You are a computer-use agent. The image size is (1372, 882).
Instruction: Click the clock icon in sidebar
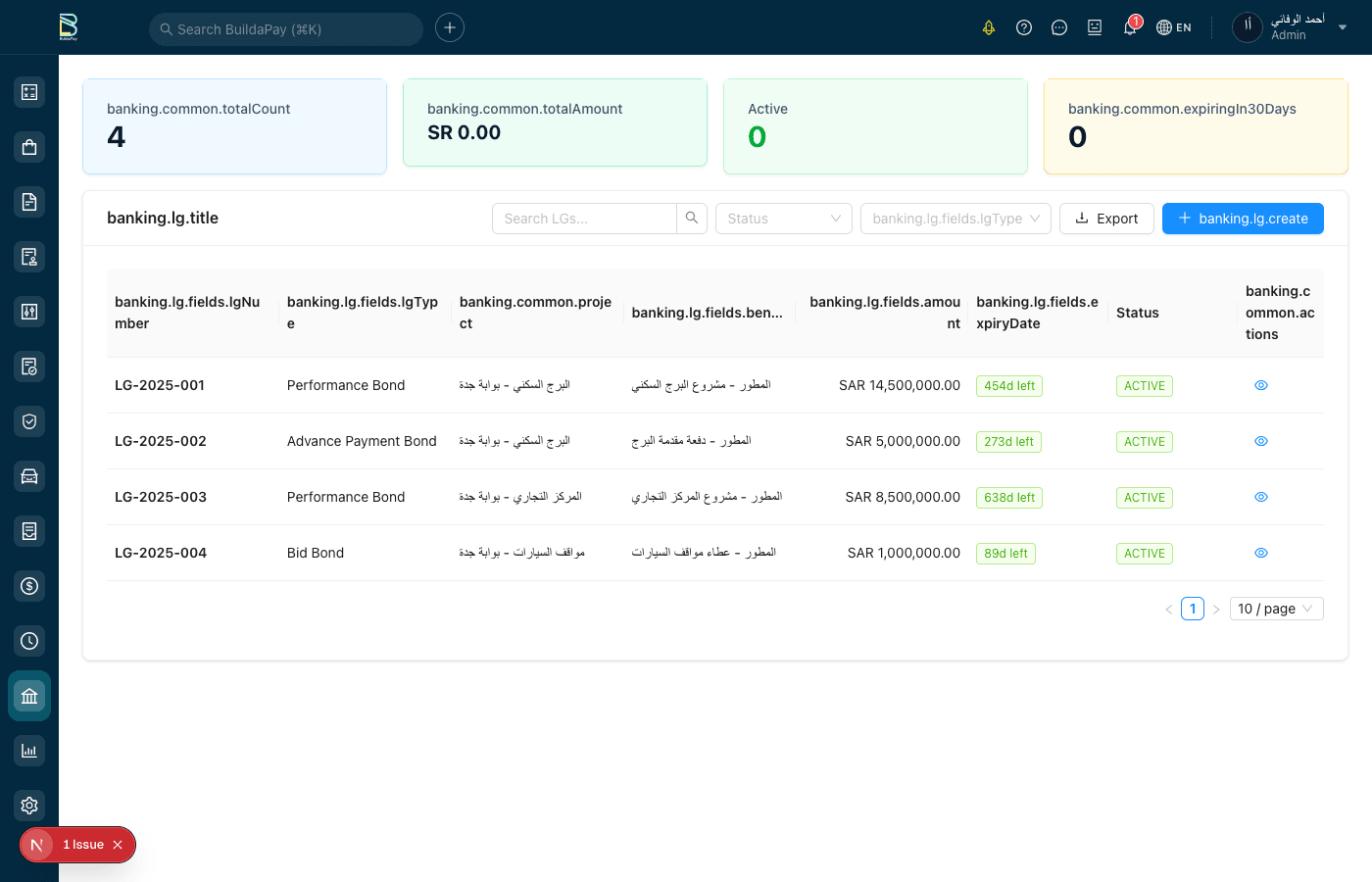point(29,641)
